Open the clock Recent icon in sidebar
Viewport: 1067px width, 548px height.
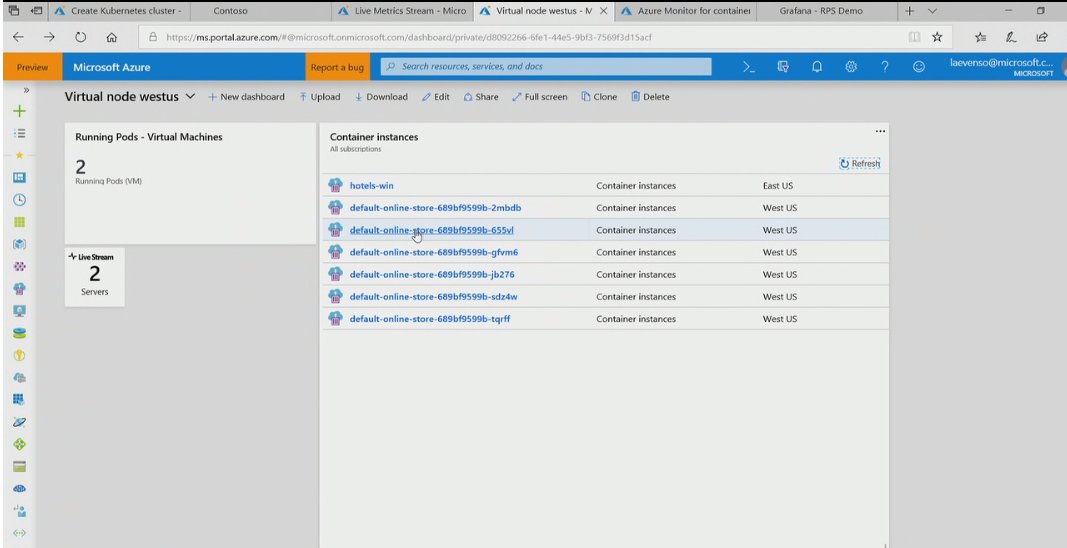coord(20,199)
